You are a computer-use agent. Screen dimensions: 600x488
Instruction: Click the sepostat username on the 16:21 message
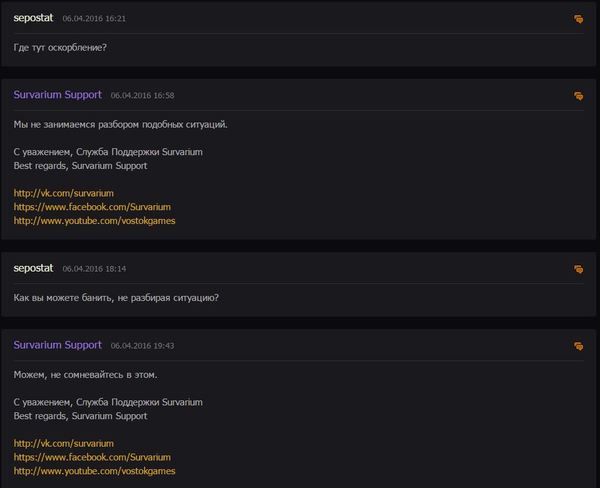[33, 18]
